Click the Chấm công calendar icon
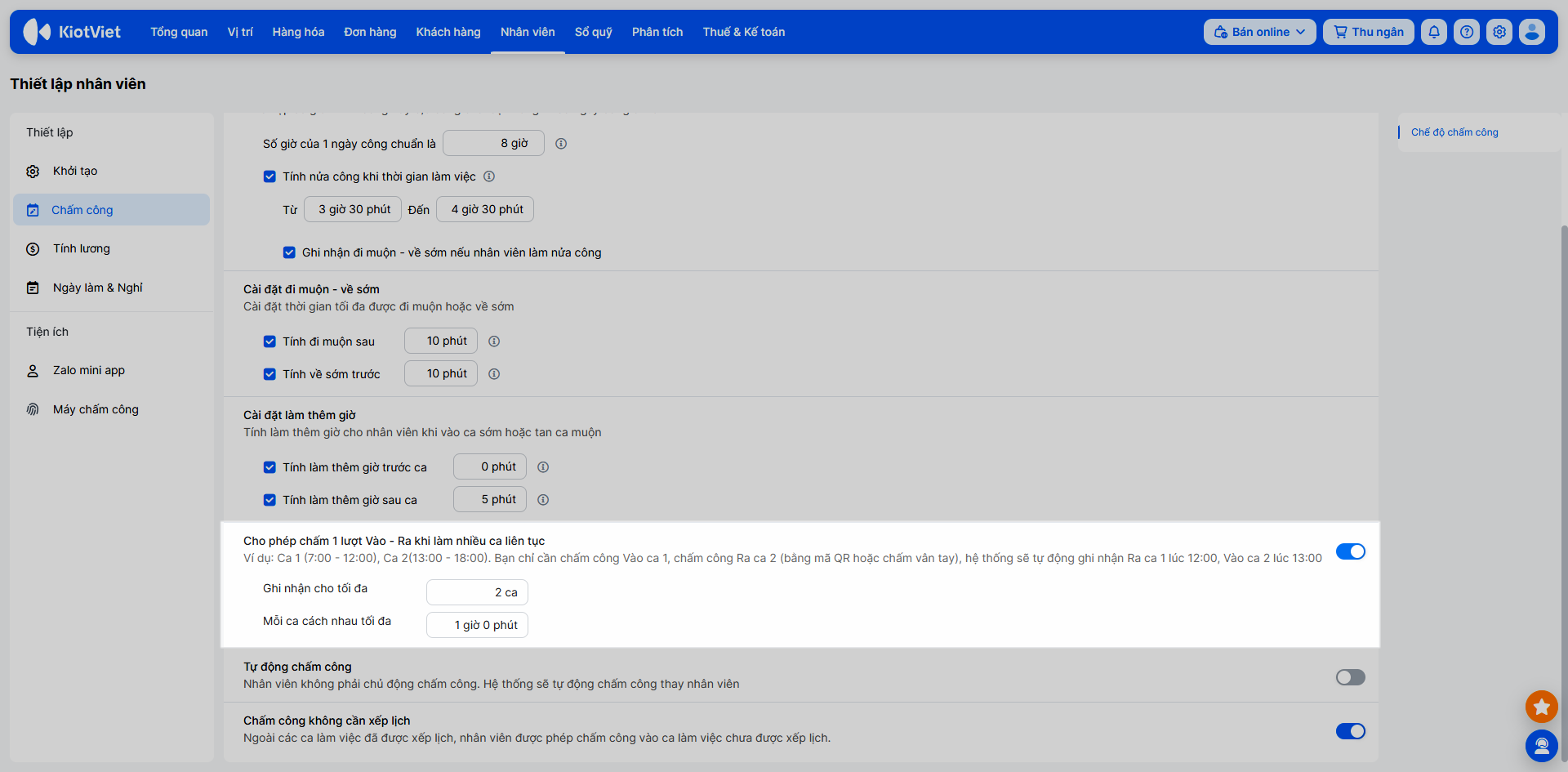 [x=33, y=210]
